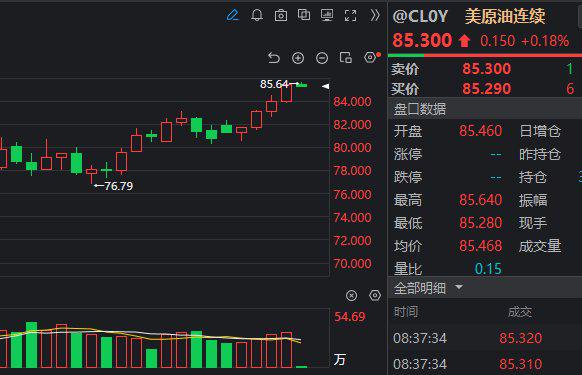Click the 76.79 low price annotation
Viewport: 582px width, 375px height.
pos(118,186)
